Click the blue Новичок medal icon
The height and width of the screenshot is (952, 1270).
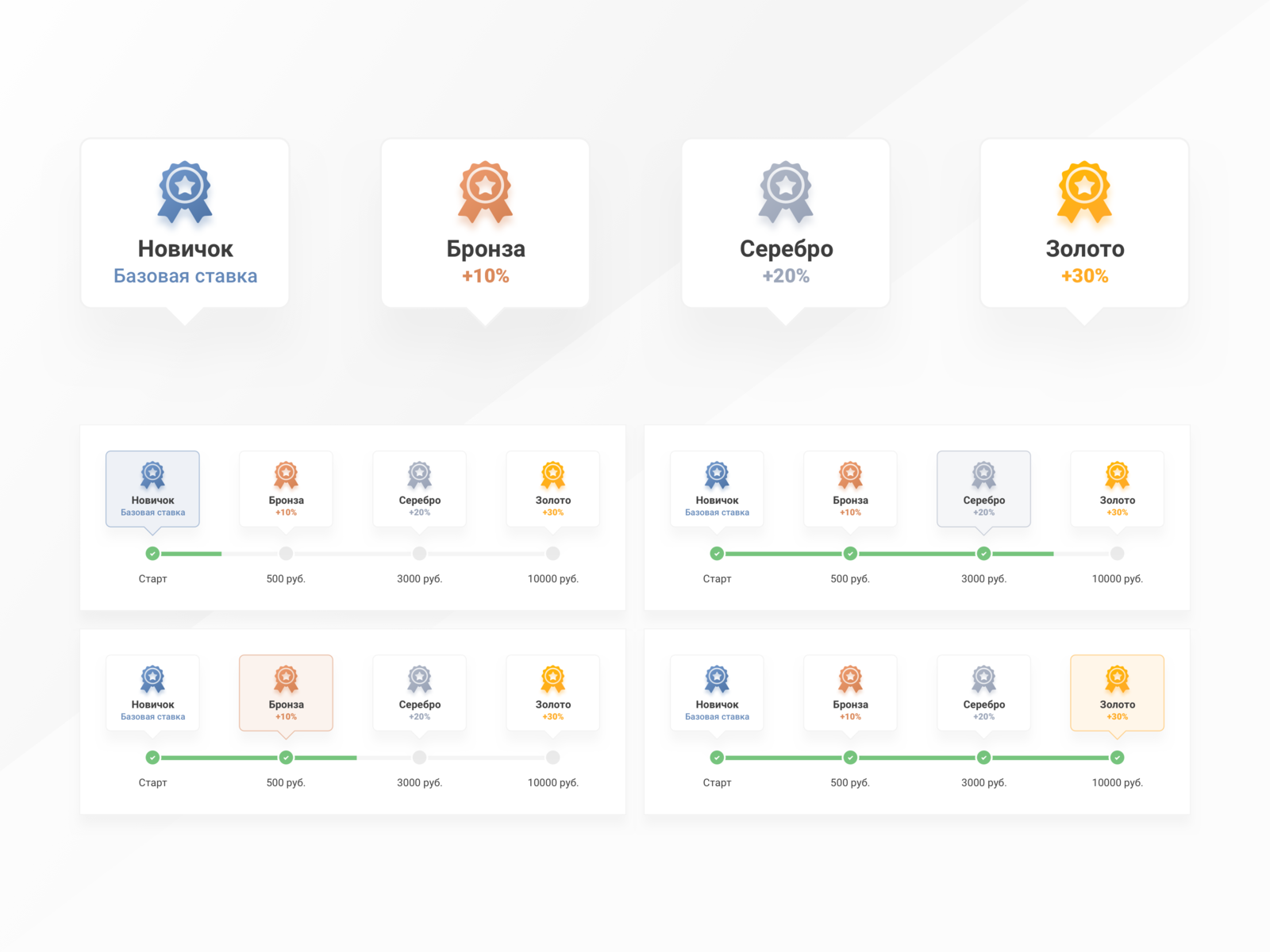(x=185, y=190)
